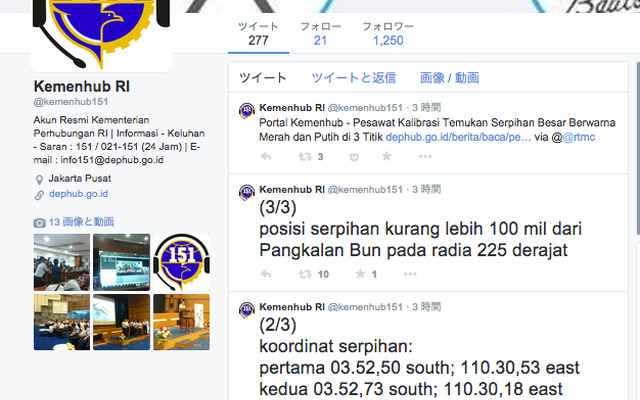Open more options on (3/3) tweet
Screen dimensions: 640x400
point(410,274)
